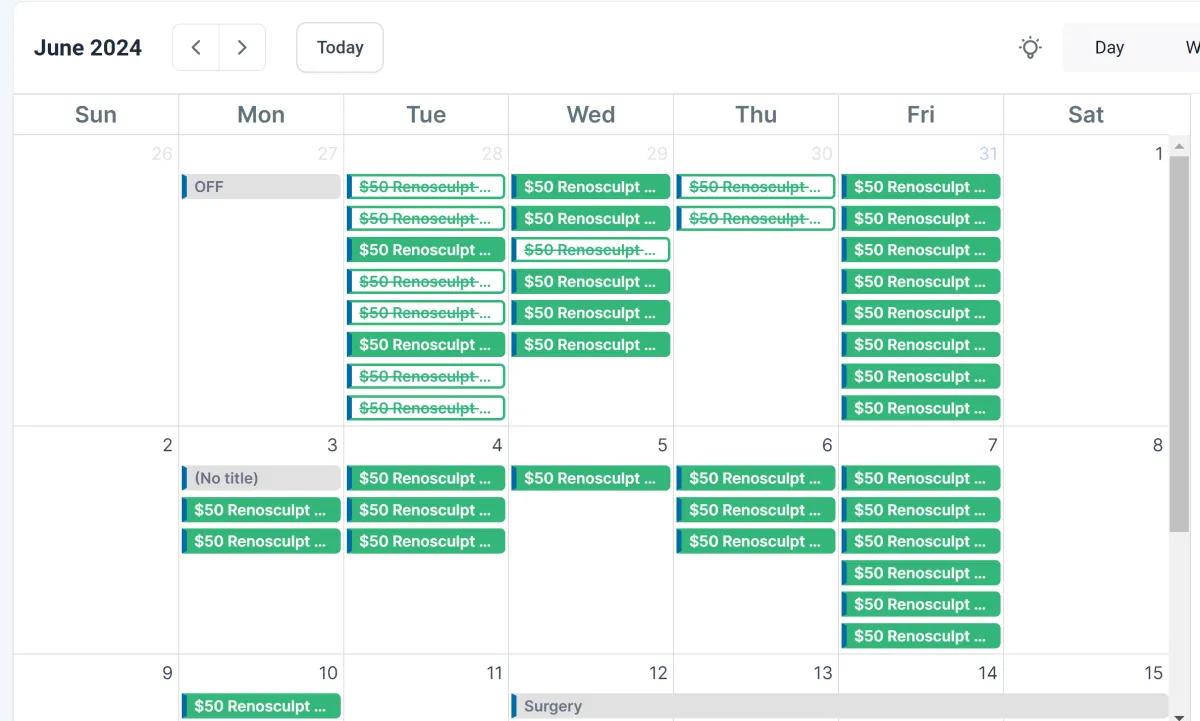The width and height of the screenshot is (1200, 721).
Task: Open first Renosculpt event on Wednesday 29
Action: coord(591,187)
